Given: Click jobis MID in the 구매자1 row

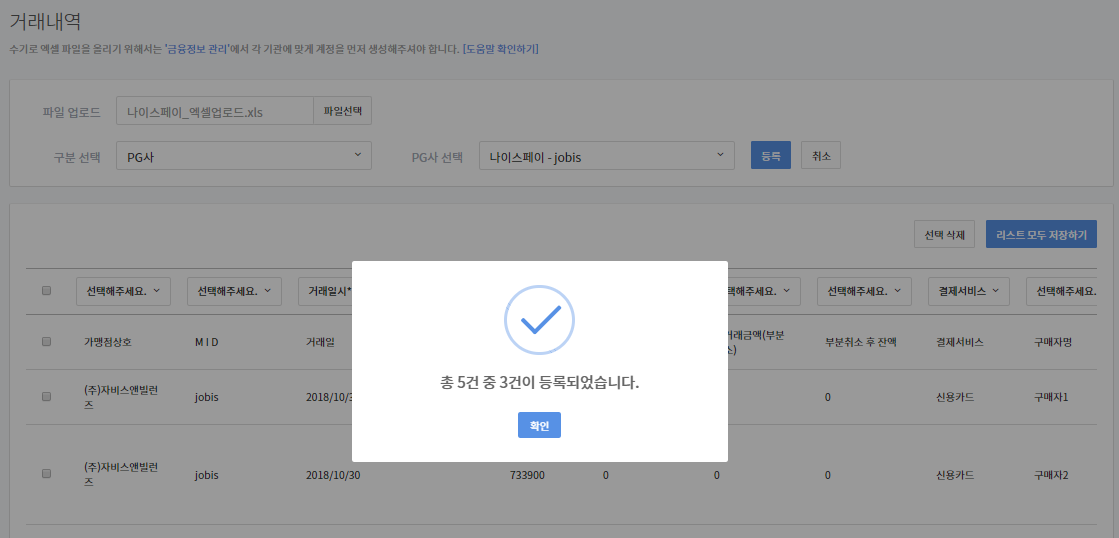Looking at the screenshot, I should pyautogui.click(x=206, y=397).
